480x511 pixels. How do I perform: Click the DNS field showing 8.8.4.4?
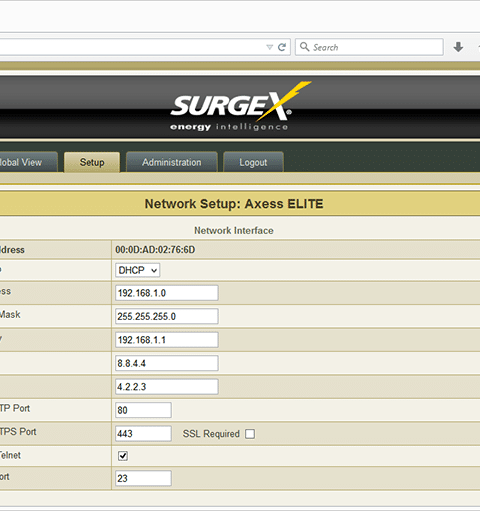[167, 363]
